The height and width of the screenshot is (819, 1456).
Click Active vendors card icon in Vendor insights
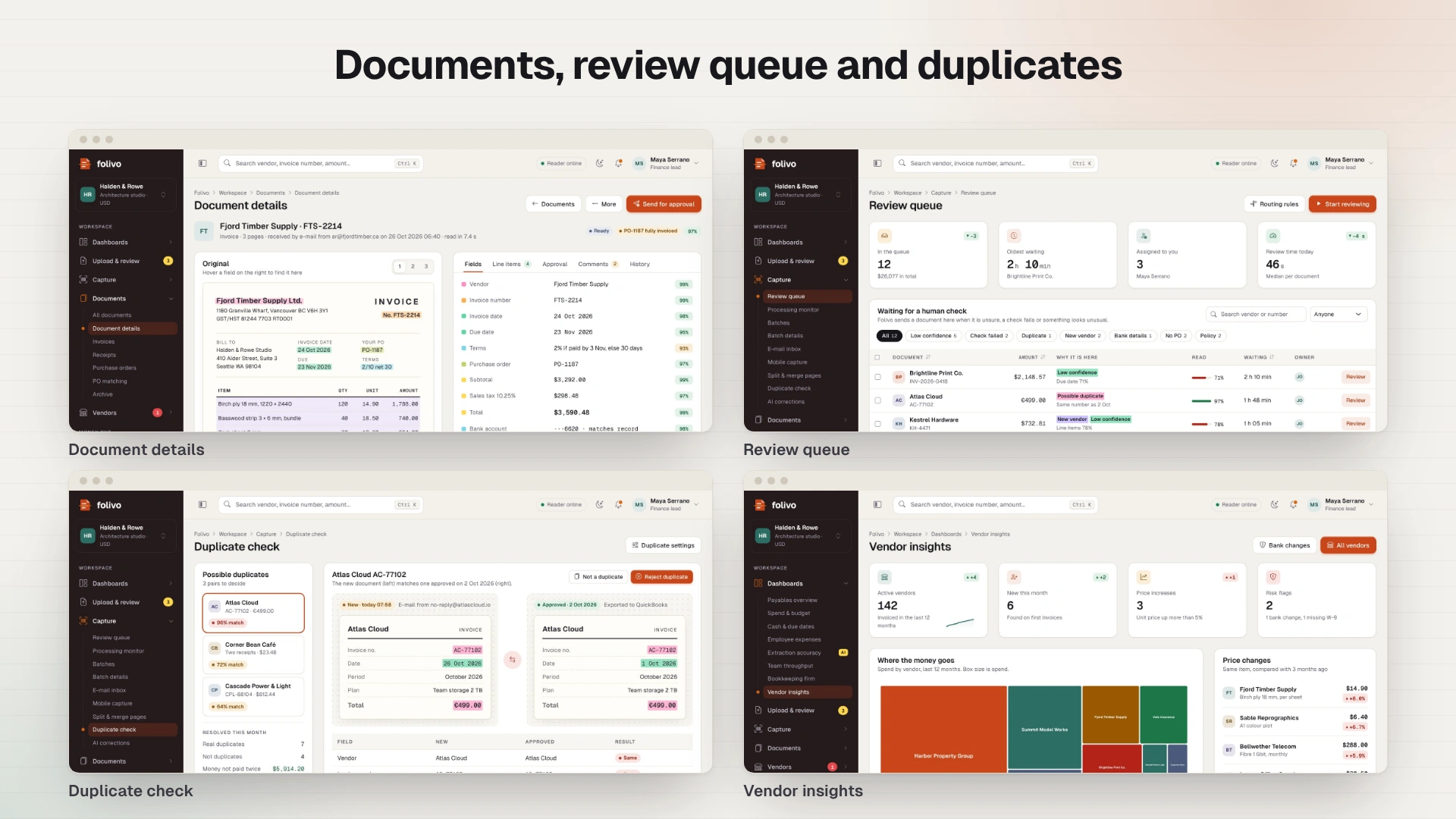click(884, 577)
